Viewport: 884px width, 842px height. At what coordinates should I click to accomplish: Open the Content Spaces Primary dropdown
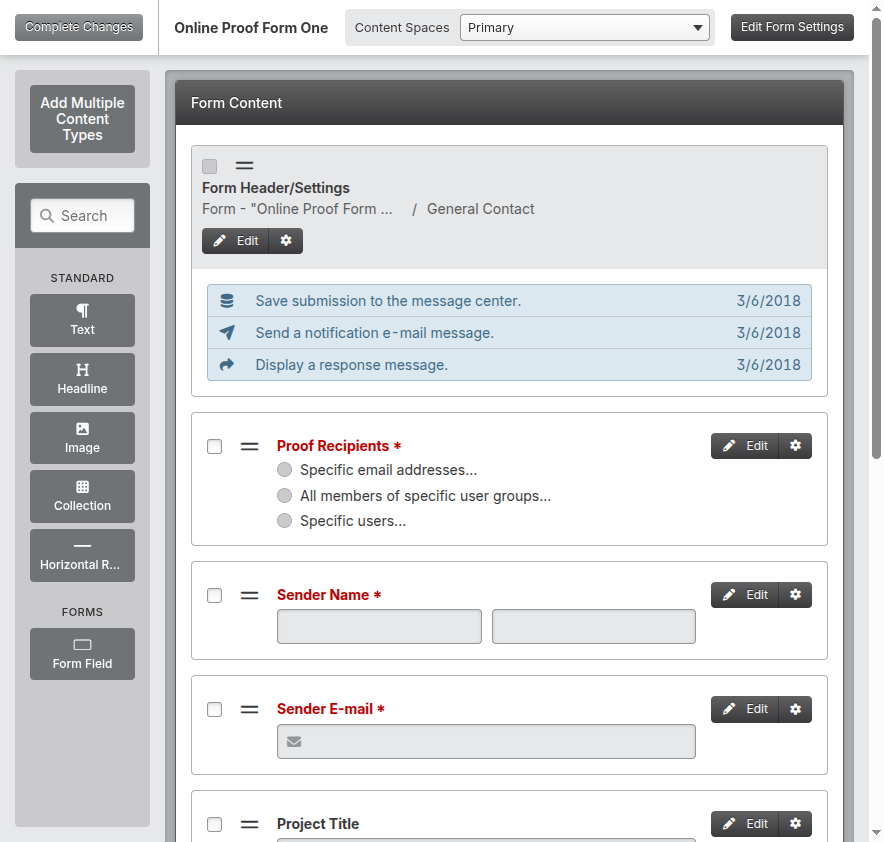pyautogui.click(x=585, y=28)
